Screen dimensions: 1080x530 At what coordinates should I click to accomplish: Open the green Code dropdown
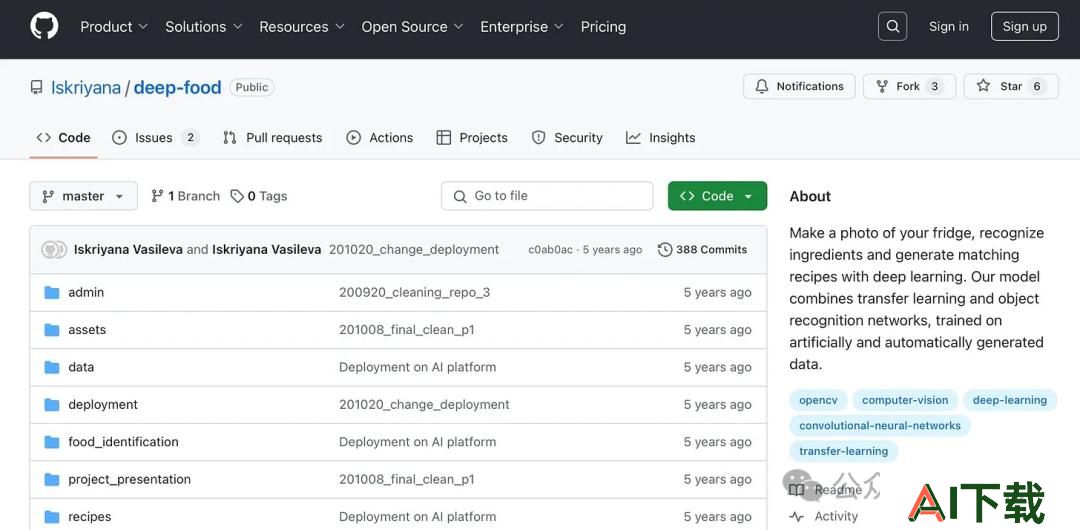click(717, 196)
